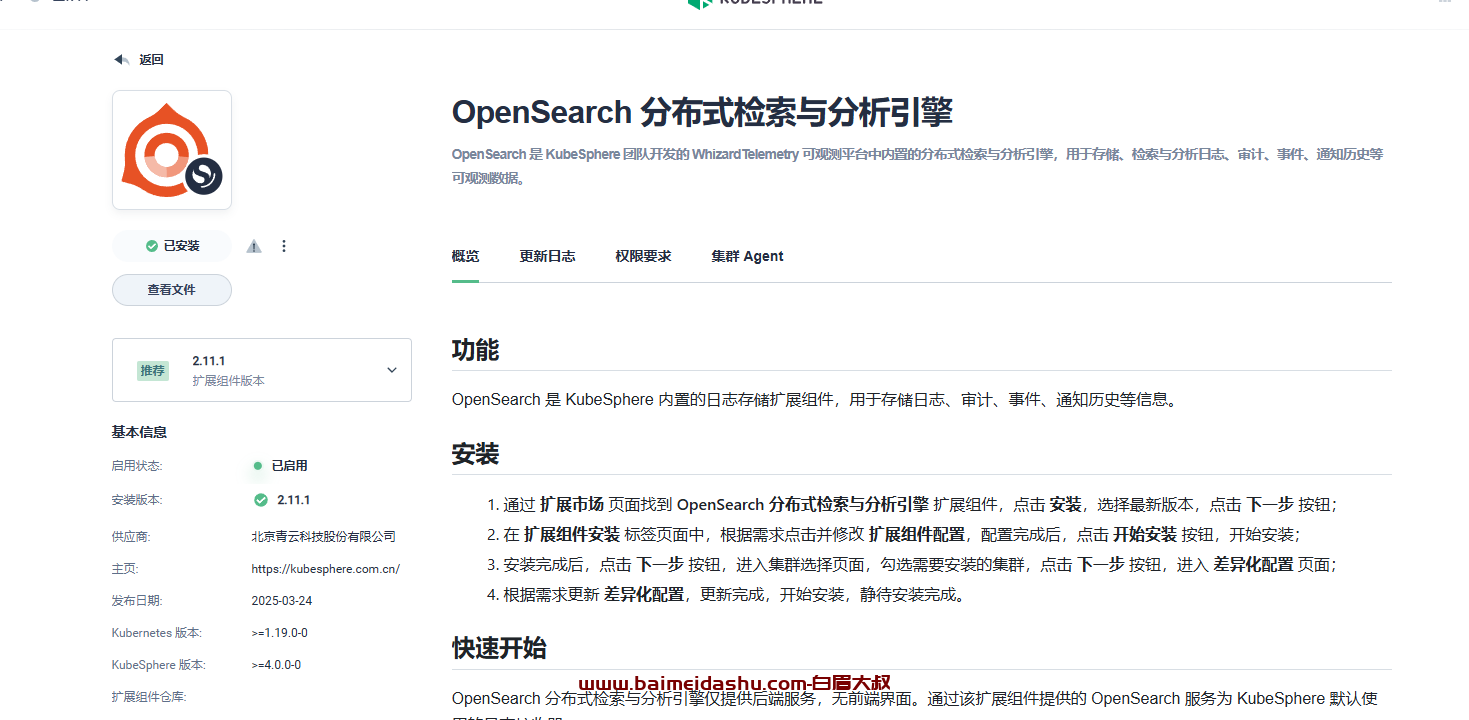Open the https://kubesphere.com.cn/ homepage link
Image resolution: width=1469 pixels, height=720 pixels.
point(326,569)
